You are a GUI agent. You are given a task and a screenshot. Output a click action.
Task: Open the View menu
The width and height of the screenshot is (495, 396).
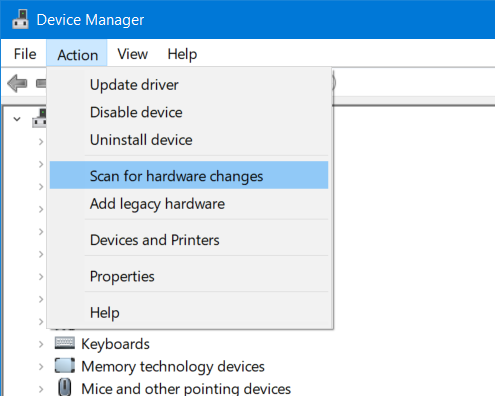click(x=133, y=54)
